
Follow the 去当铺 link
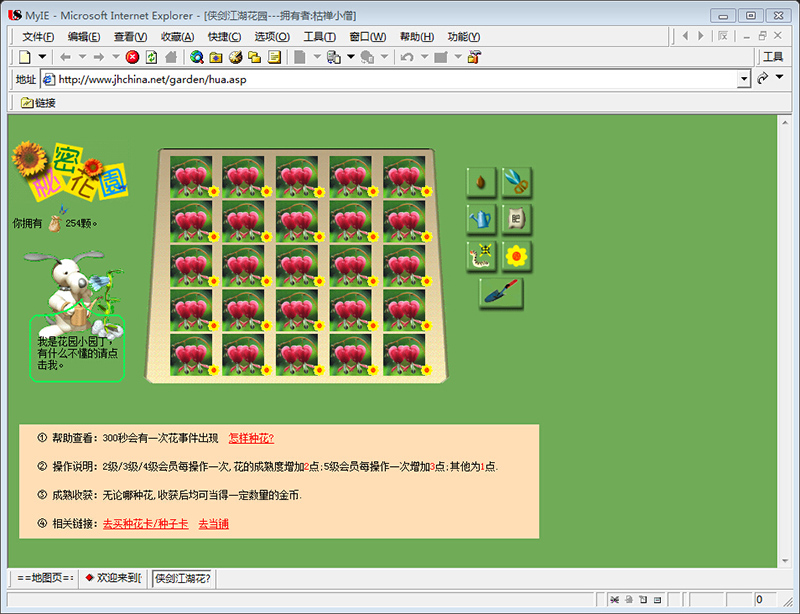[213, 524]
